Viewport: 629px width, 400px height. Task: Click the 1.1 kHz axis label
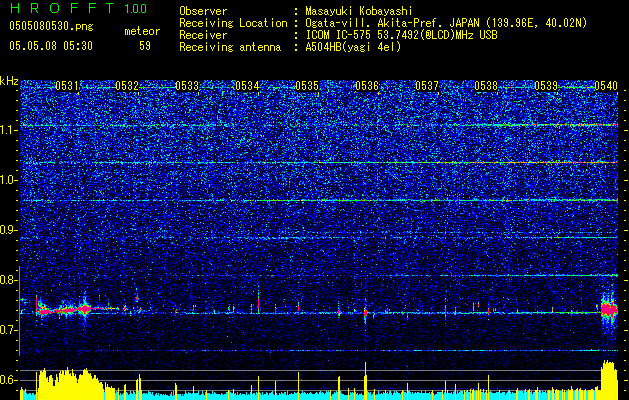point(9,130)
